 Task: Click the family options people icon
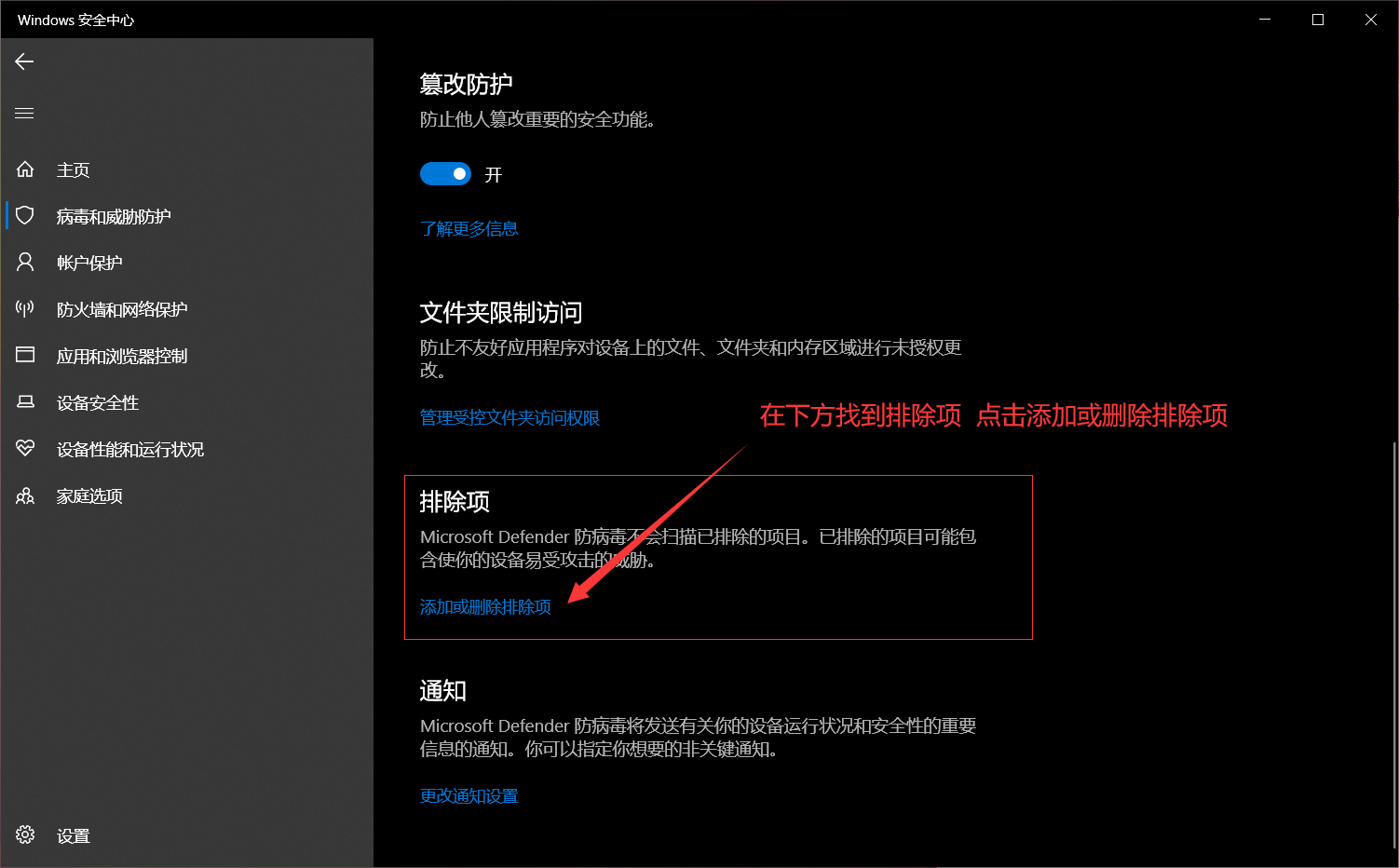(25, 495)
